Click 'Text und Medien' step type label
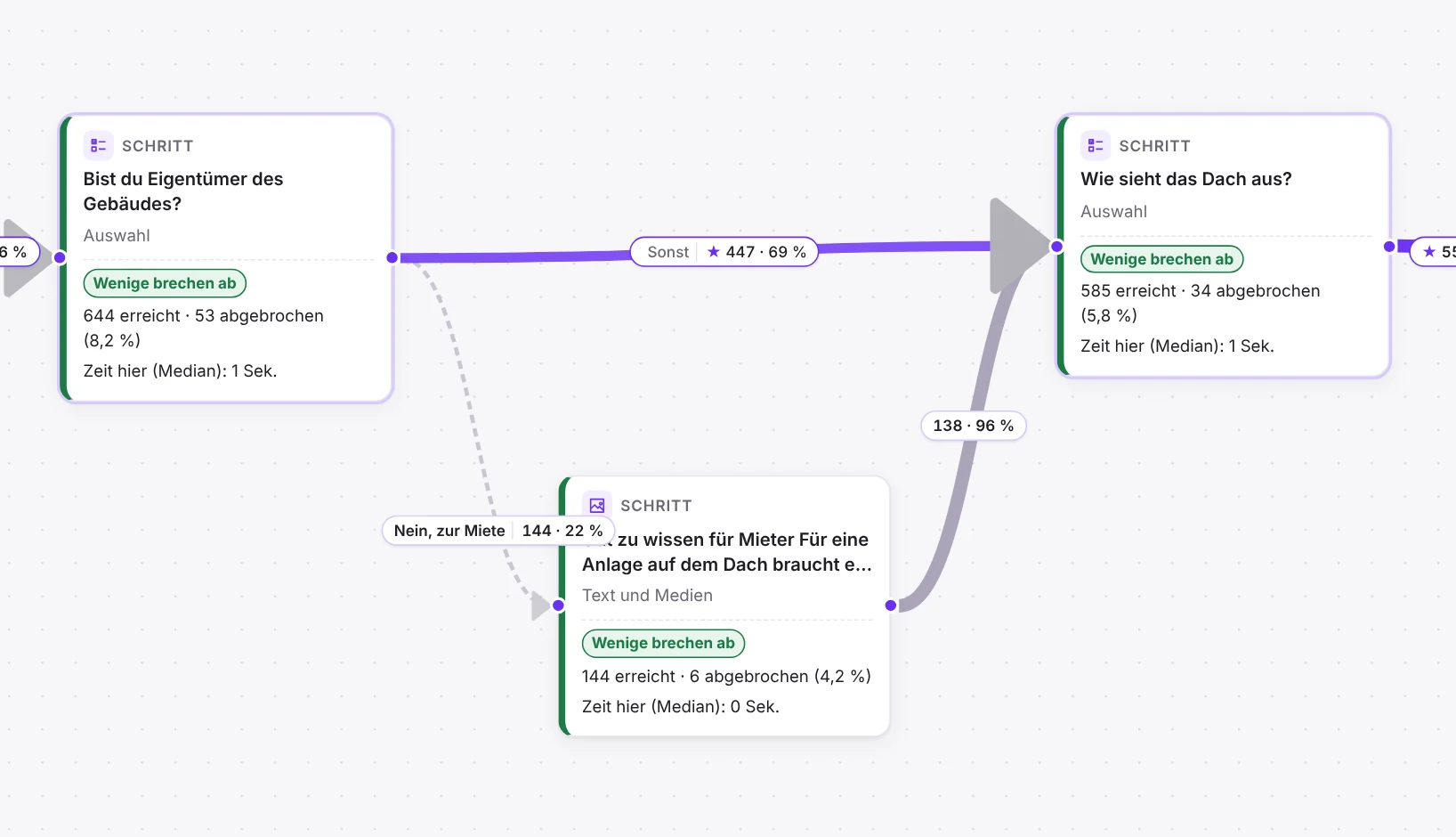The height and width of the screenshot is (837, 1456). (x=647, y=596)
